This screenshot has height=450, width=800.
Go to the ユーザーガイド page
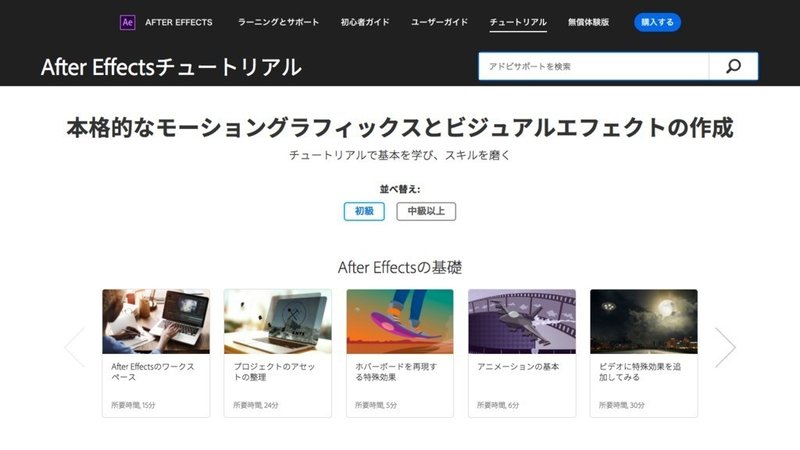439,22
